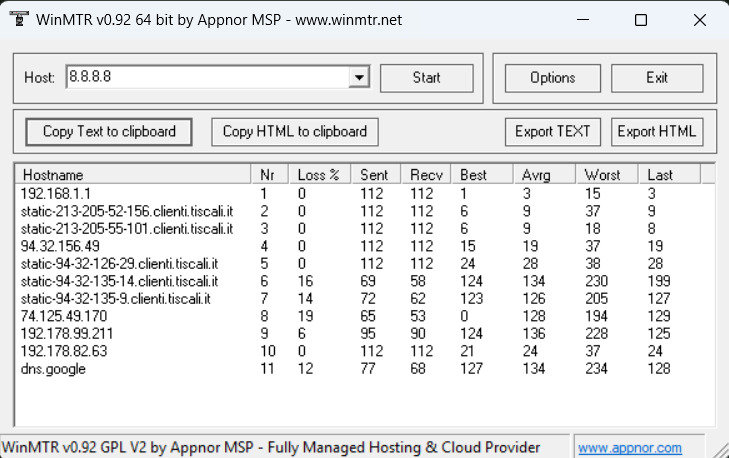Viewport: 729px width, 458px height.
Task: Click the Last column header
Action: pyautogui.click(x=669, y=175)
